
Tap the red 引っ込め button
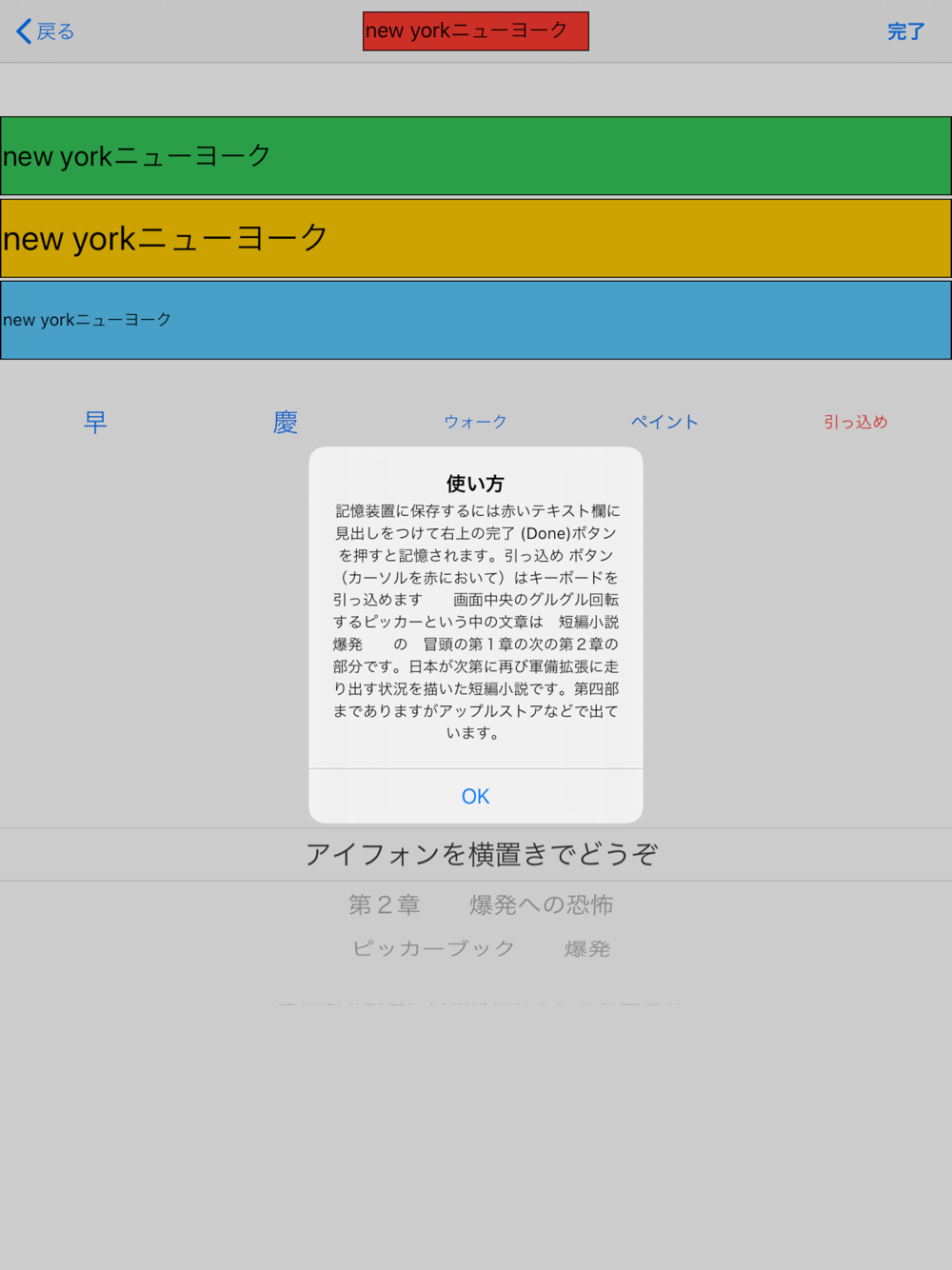pyautogui.click(x=856, y=422)
